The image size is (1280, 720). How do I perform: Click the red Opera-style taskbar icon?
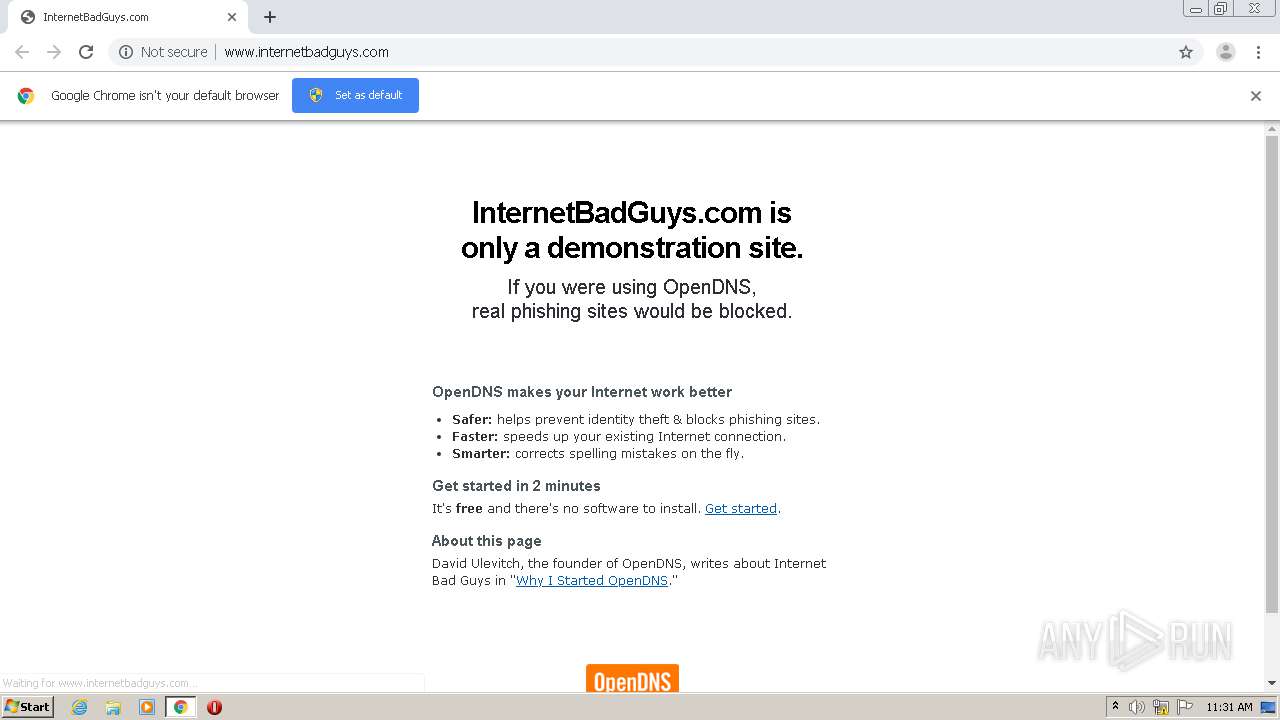point(214,707)
